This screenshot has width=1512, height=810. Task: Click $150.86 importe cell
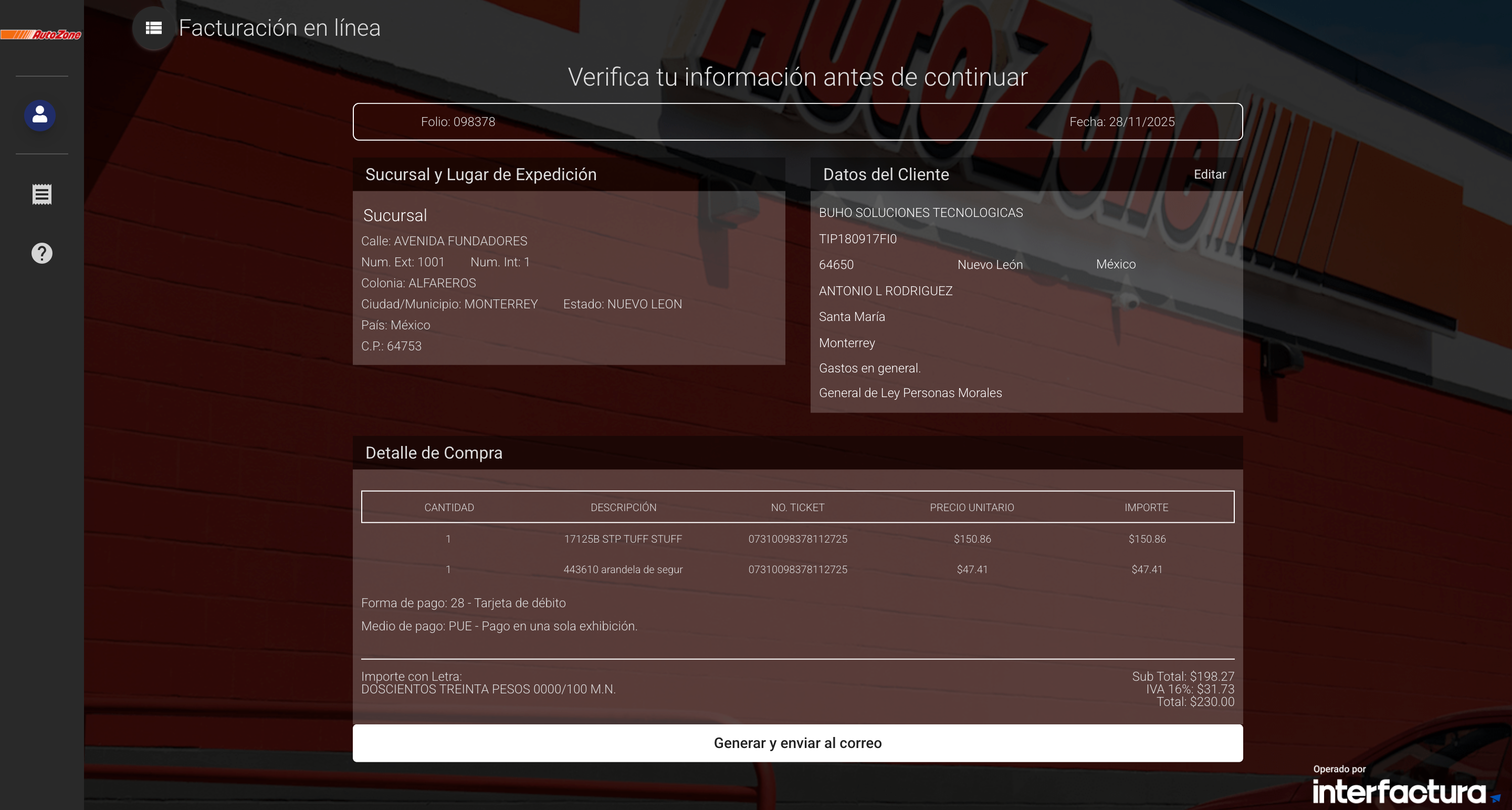1147,539
